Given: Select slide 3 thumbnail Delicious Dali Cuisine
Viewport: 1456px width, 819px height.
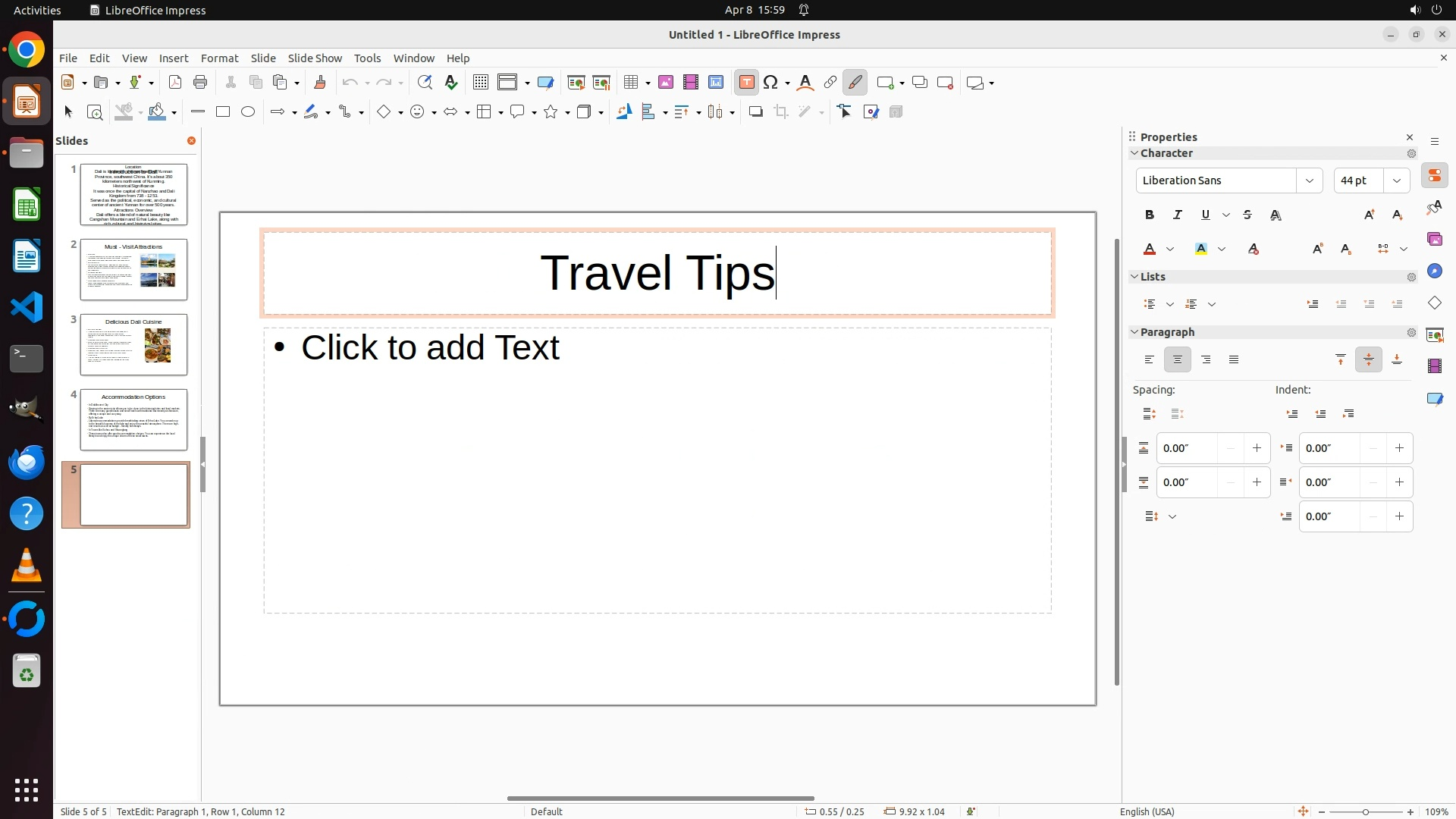Looking at the screenshot, I should (x=133, y=345).
